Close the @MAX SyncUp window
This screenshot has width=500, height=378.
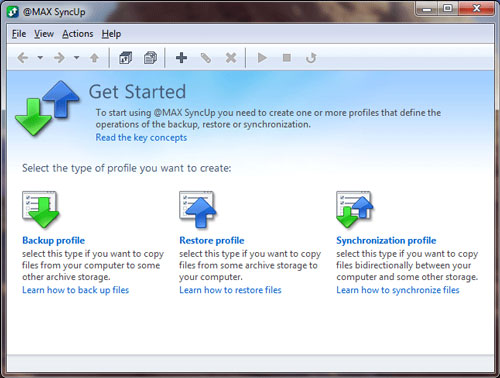pos(476,8)
